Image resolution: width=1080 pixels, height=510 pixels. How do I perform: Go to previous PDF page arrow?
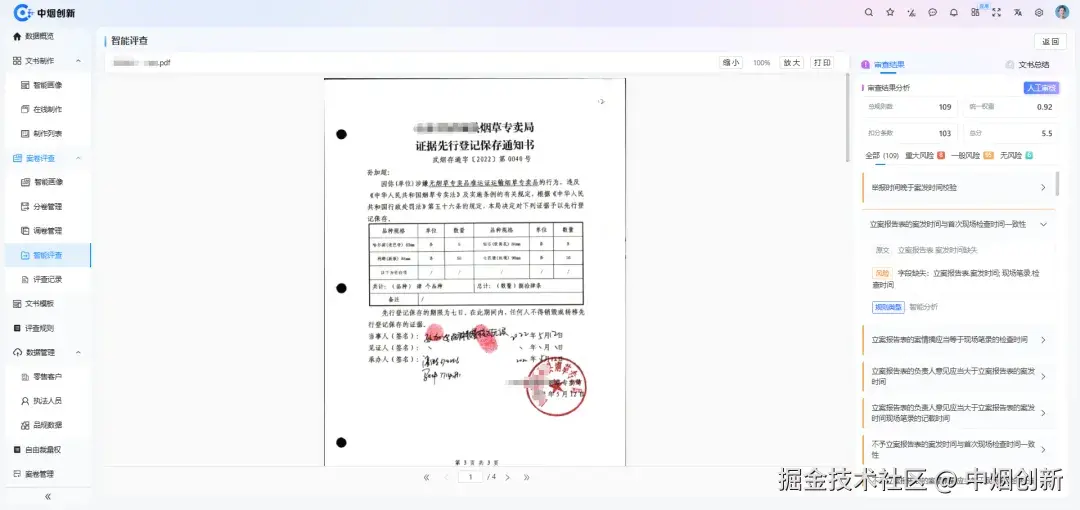click(446, 477)
